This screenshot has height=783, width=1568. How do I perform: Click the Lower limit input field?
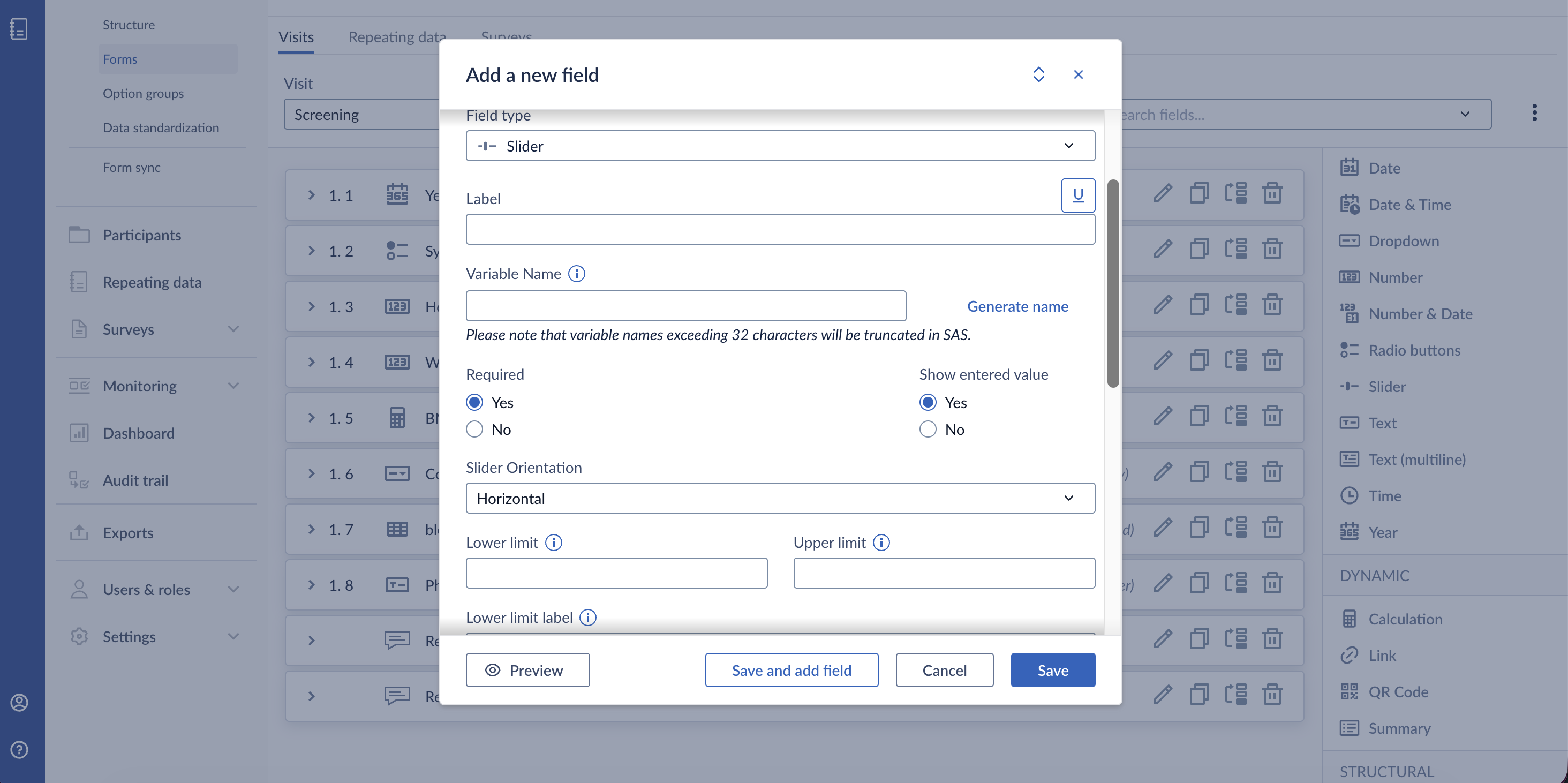[616, 574]
